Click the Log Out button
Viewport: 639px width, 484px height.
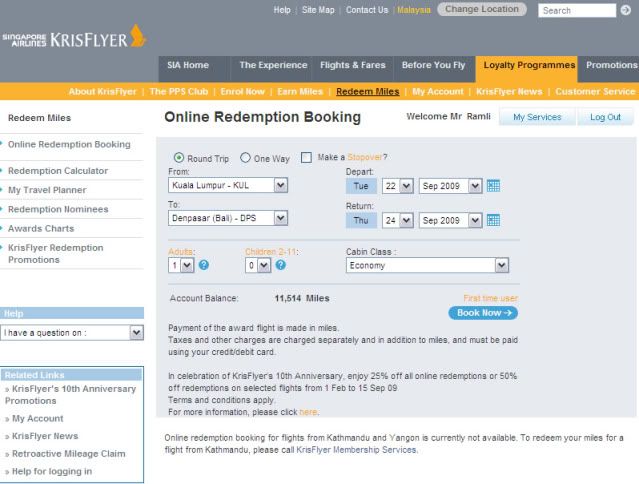(x=605, y=117)
